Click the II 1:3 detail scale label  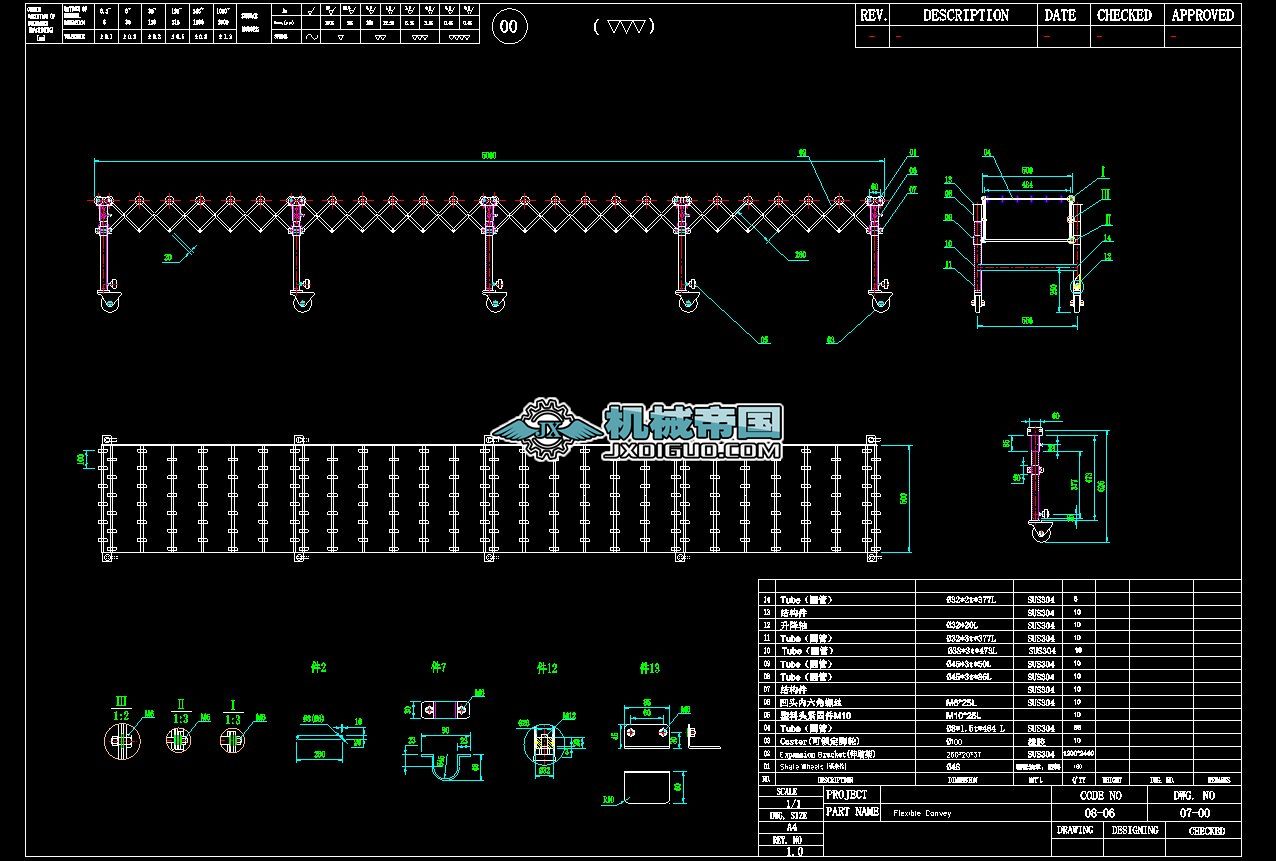[182, 710]
